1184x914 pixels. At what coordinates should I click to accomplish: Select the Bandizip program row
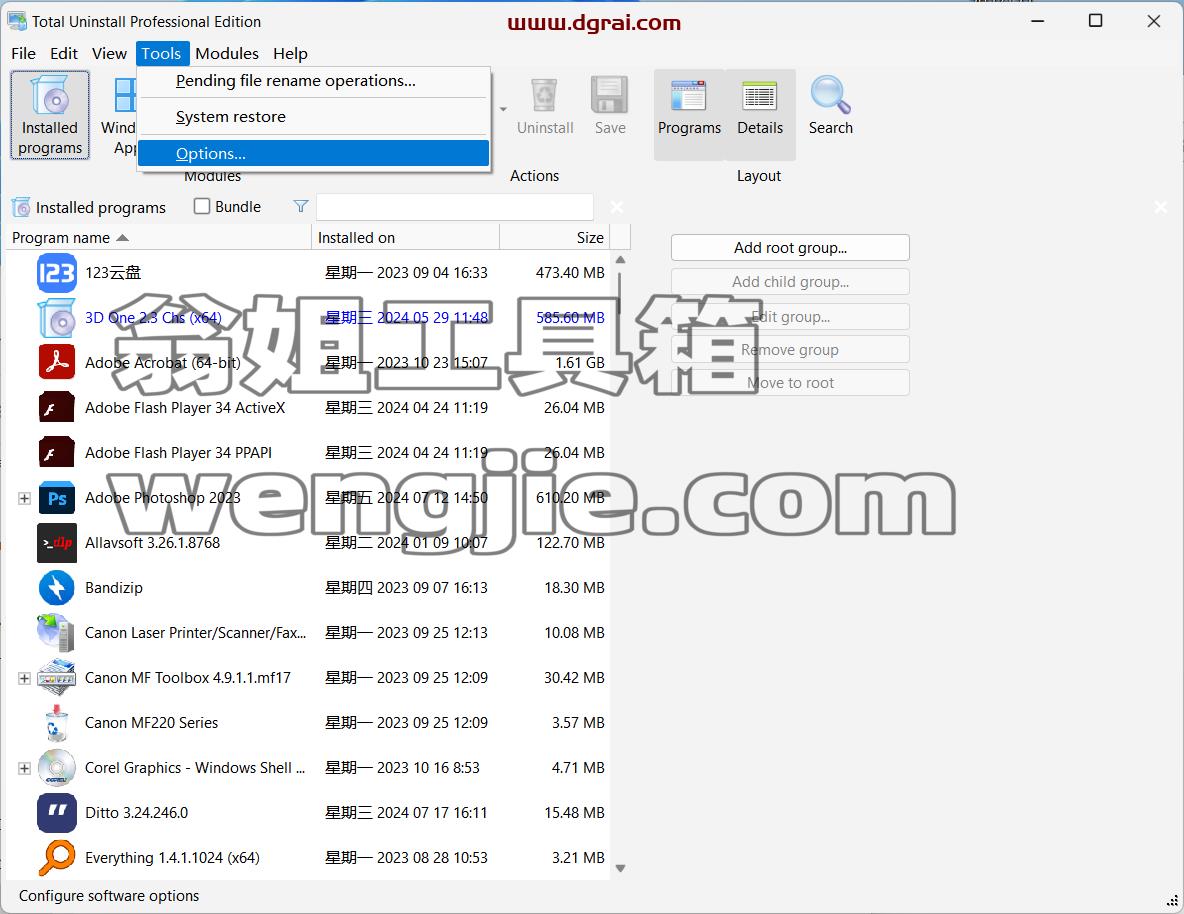[308, 588]
